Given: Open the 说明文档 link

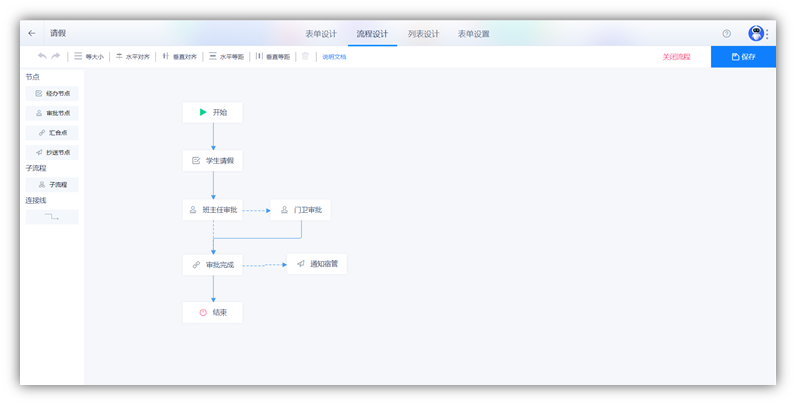Looking at the screenshot, I should [334, 57].
